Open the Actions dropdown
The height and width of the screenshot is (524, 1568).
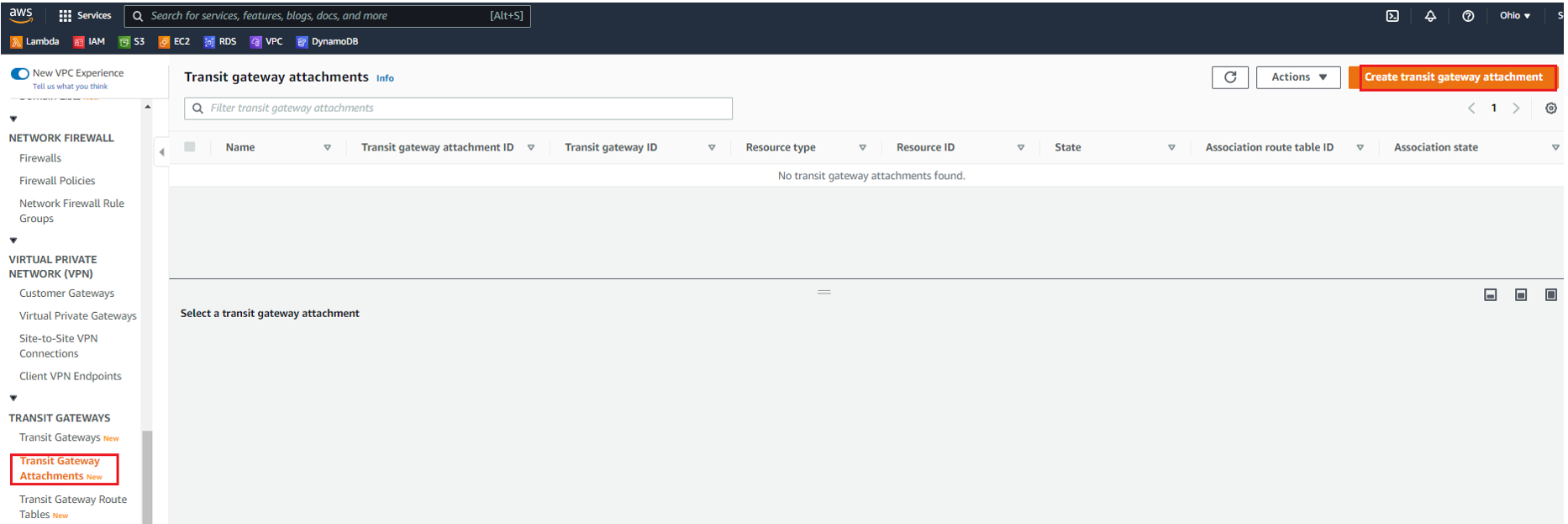pyautogui.click(x=1298, y=77)
